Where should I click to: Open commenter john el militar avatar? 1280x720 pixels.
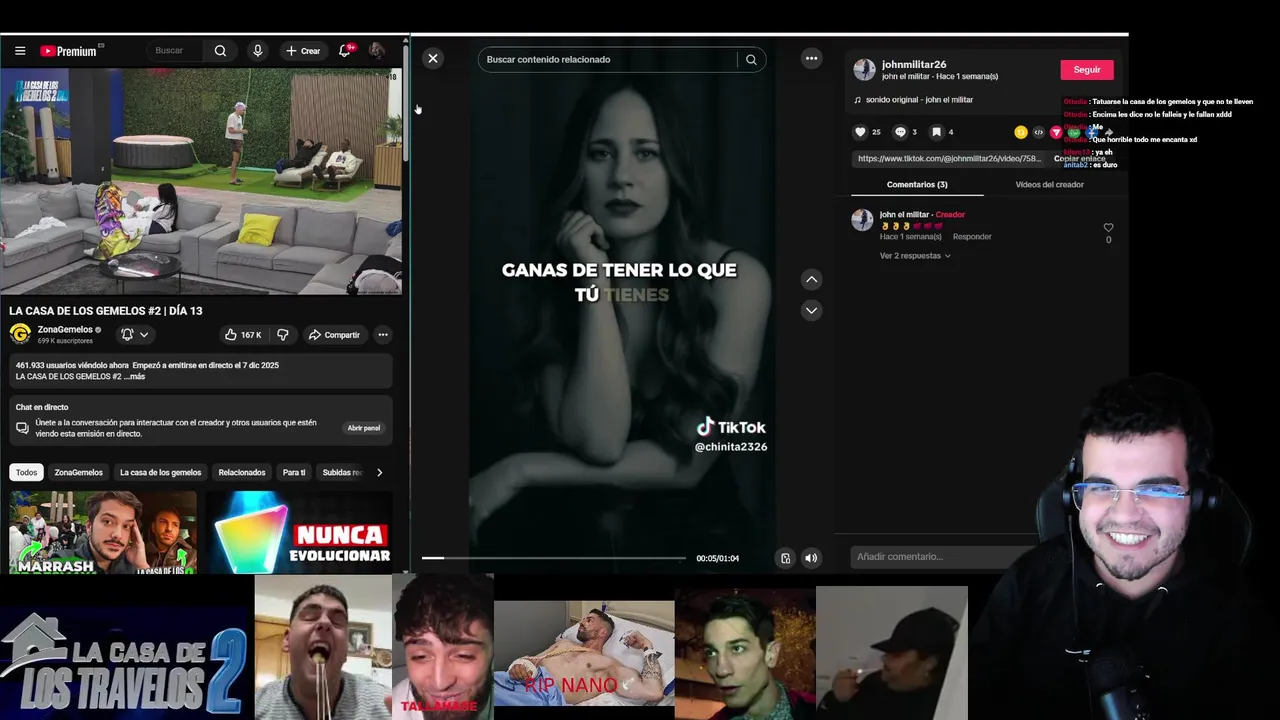[x=862, y=220]
